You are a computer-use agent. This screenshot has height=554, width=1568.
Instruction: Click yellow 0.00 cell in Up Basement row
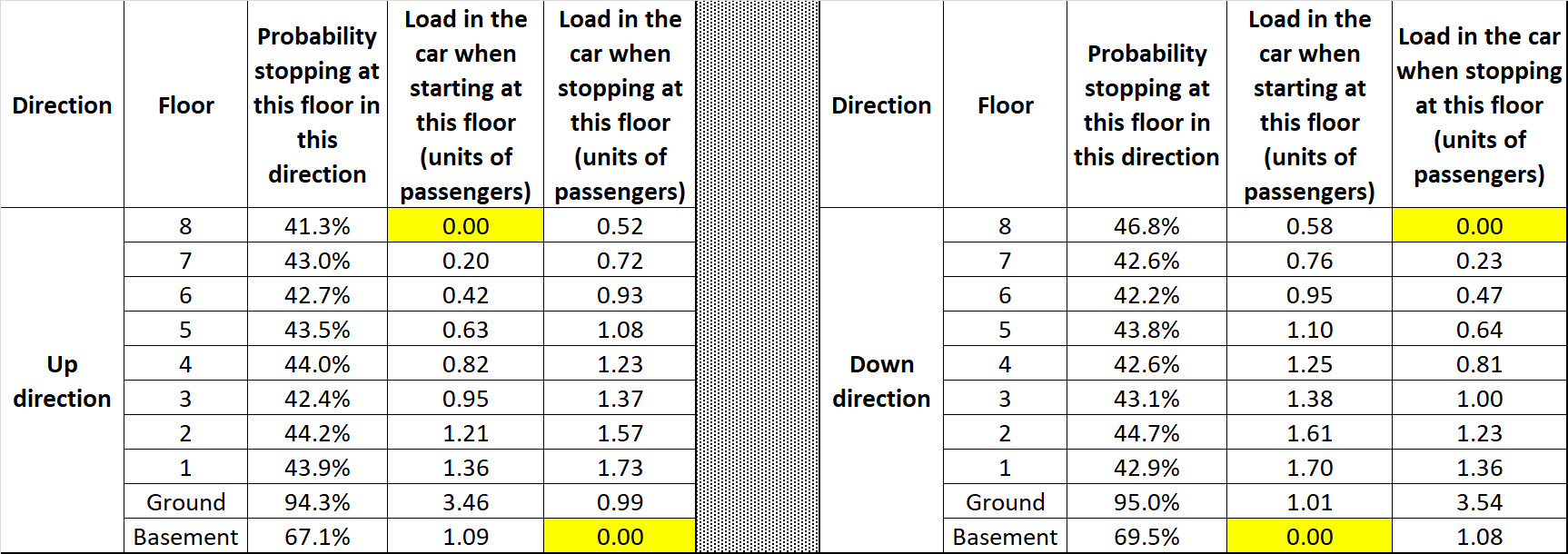point(620,537)
